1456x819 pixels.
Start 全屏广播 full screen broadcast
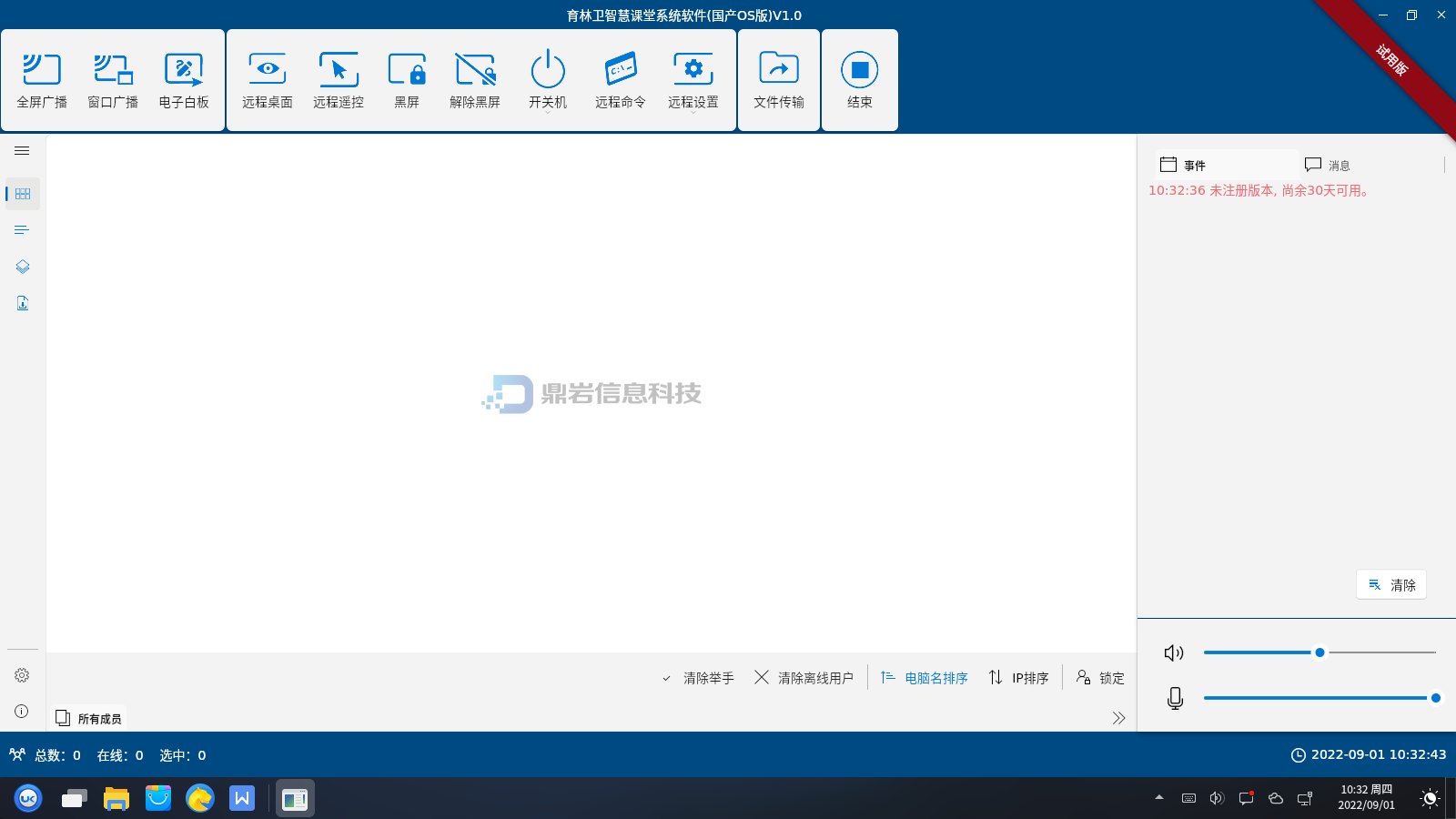[42, 80]
